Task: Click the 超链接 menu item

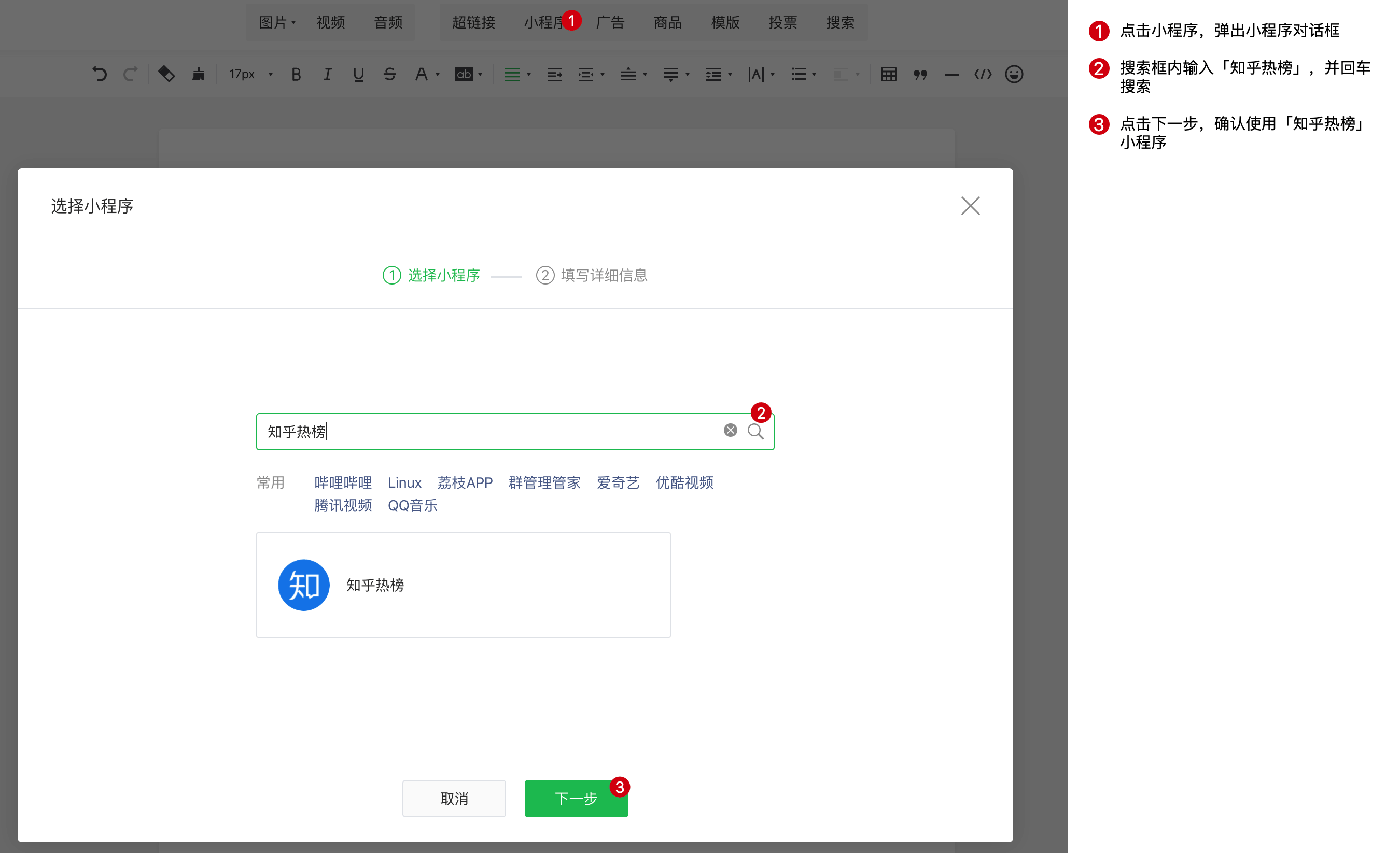Action: [x=473, y=23]
